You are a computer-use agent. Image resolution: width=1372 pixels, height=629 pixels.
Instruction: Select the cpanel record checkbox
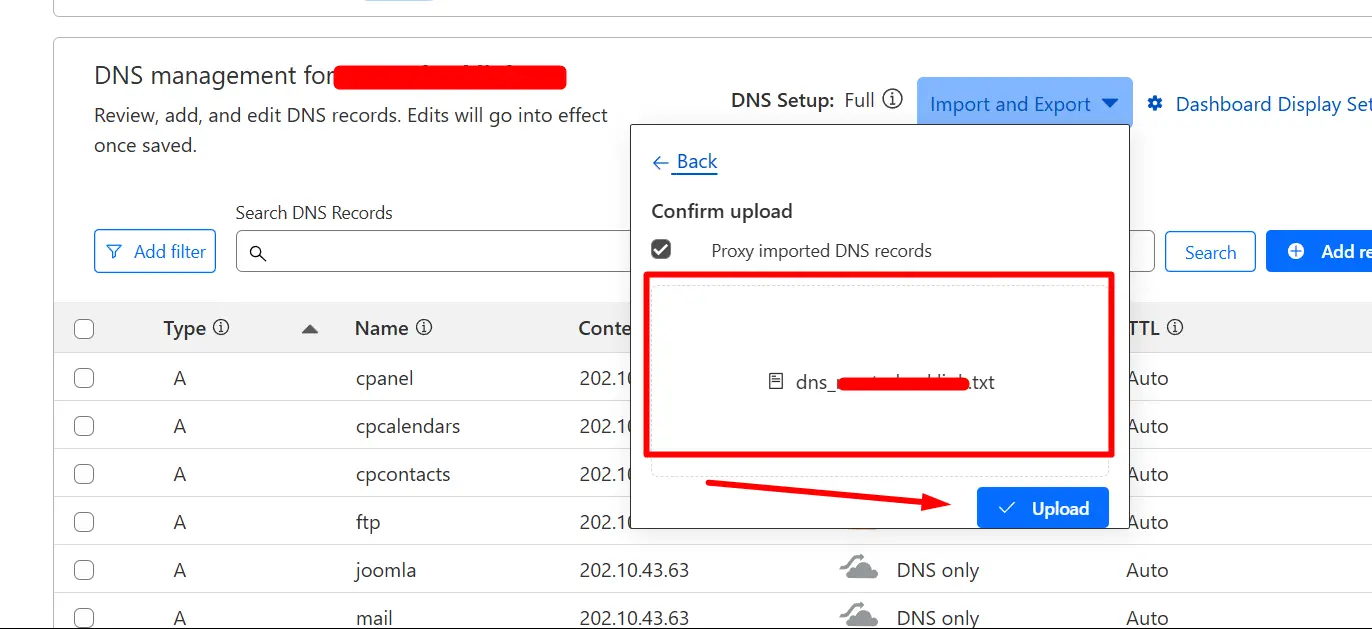(x=84, y=378)
